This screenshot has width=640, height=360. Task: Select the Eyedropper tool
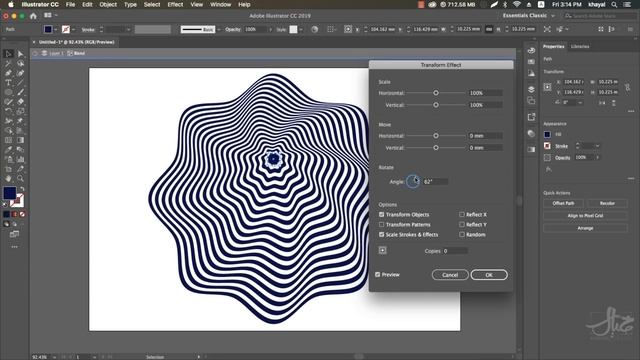[x=8, y=149]
